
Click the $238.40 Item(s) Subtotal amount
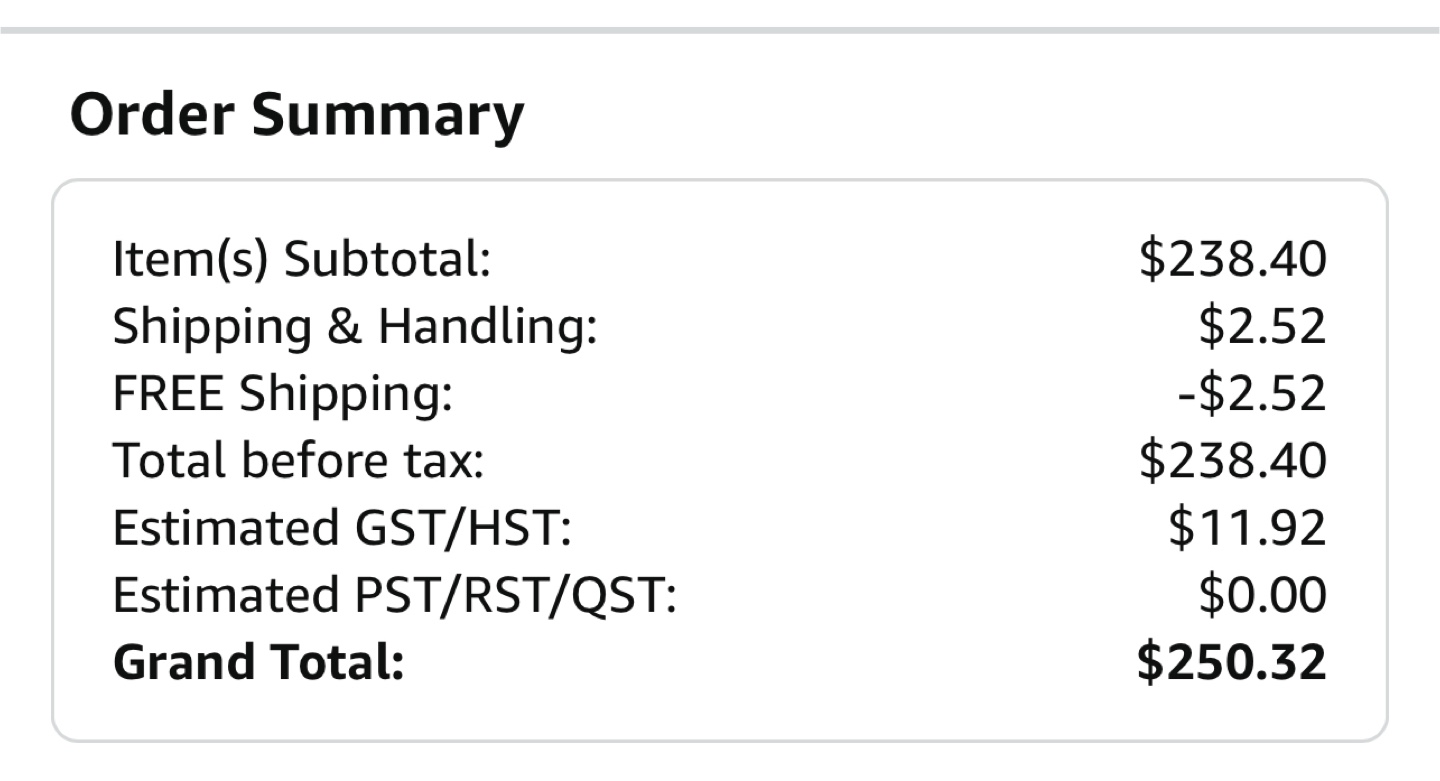coord(1232,260)
